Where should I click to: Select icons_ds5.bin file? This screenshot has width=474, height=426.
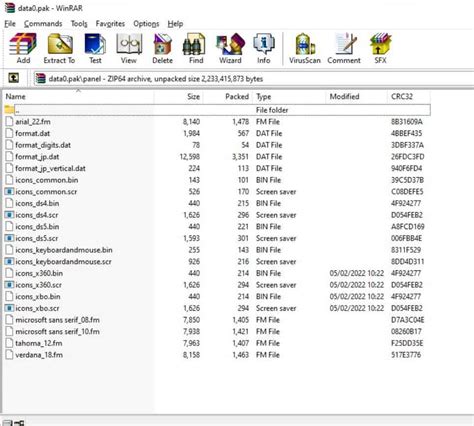pyautogui.click(x=37, y=227)
